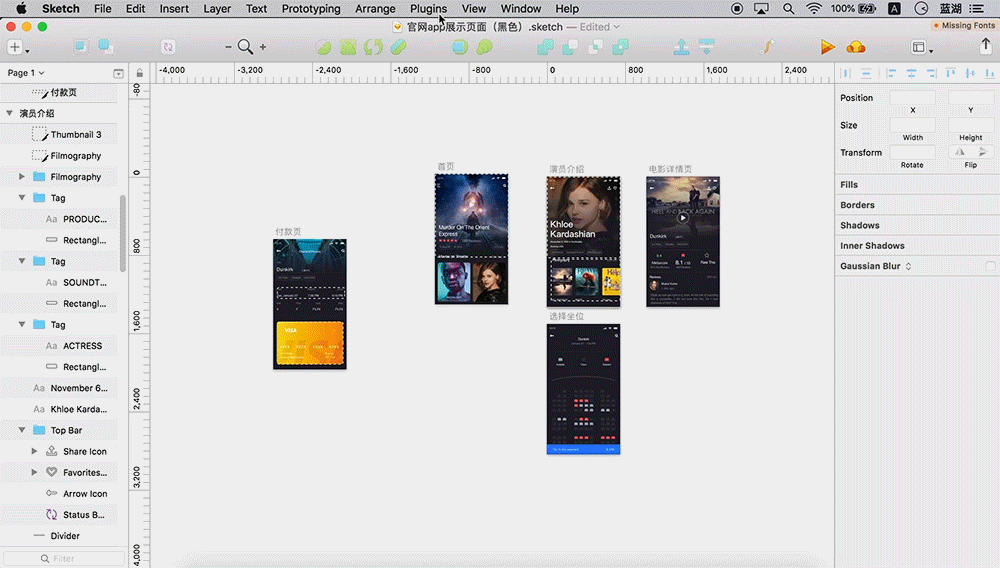Open the Layer menu
Image resolution: width=1000 pixels, height=568 pixels.
click(217, 8)
